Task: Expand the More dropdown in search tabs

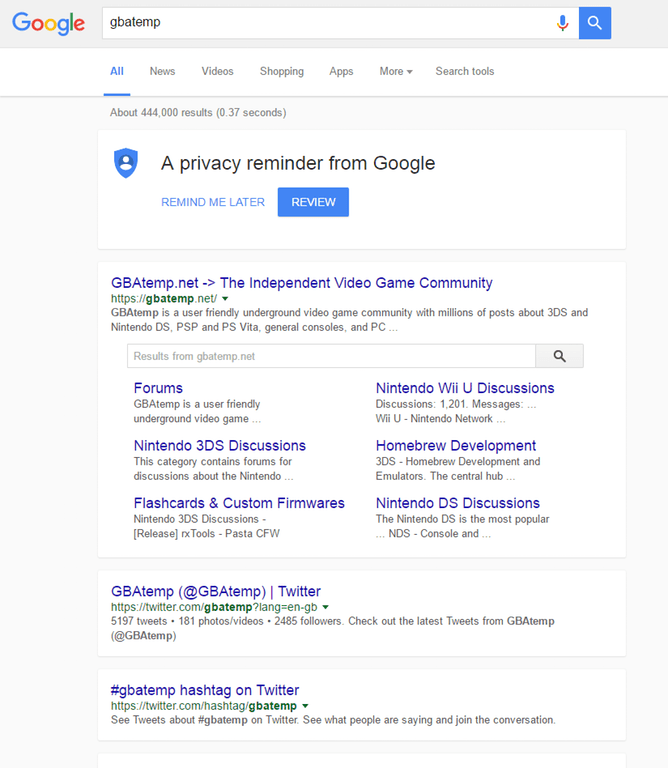Action: [396, 72]
